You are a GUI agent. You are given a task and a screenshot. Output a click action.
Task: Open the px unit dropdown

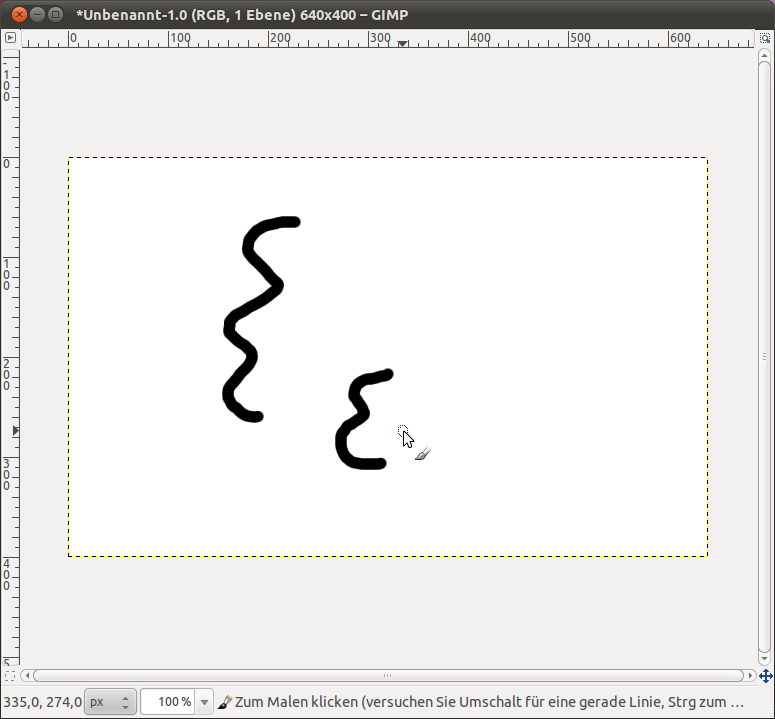pyautogui.click(x=110, y=702)
